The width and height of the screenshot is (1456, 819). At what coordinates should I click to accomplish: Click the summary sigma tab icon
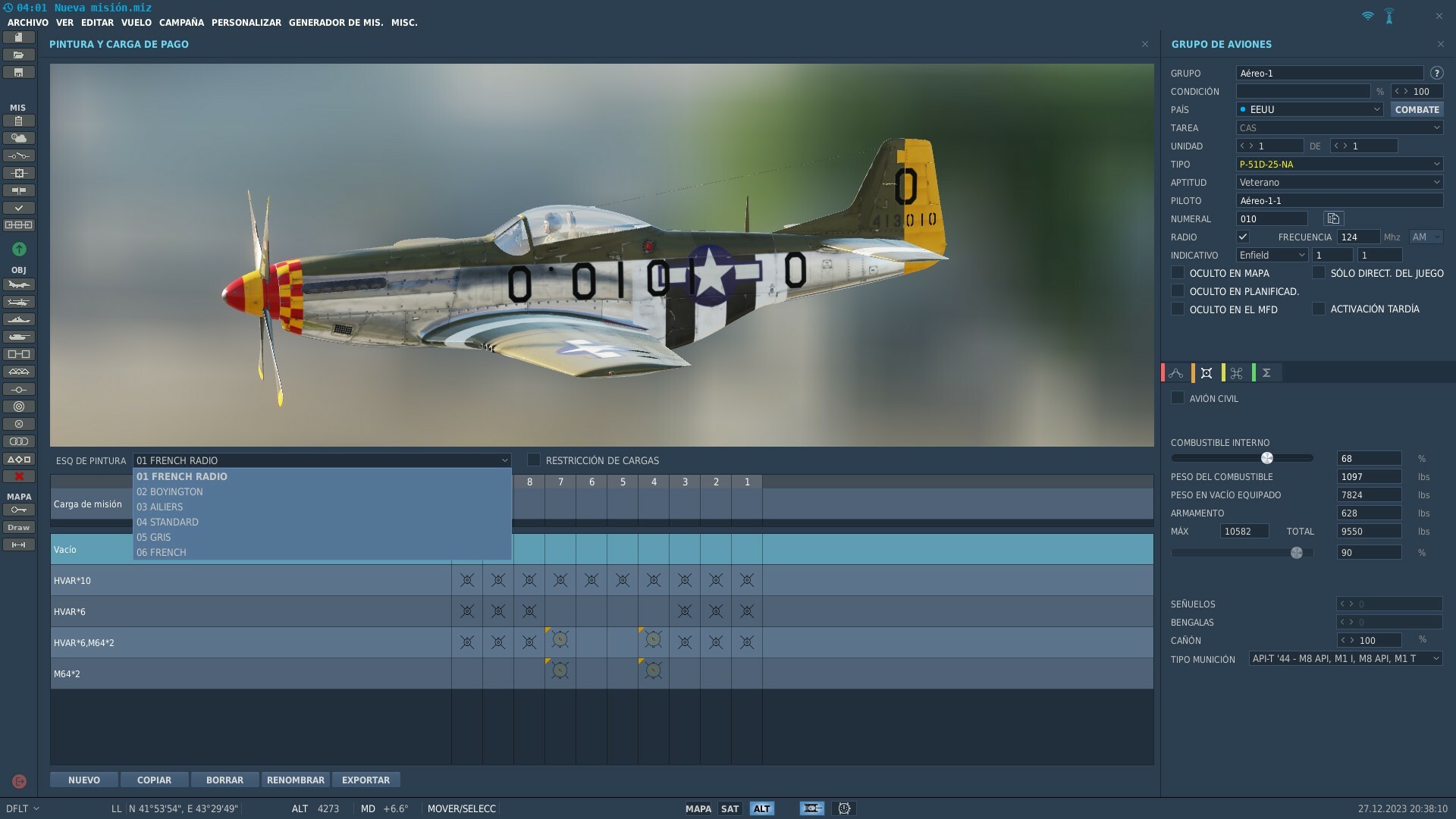[1266, 373]
